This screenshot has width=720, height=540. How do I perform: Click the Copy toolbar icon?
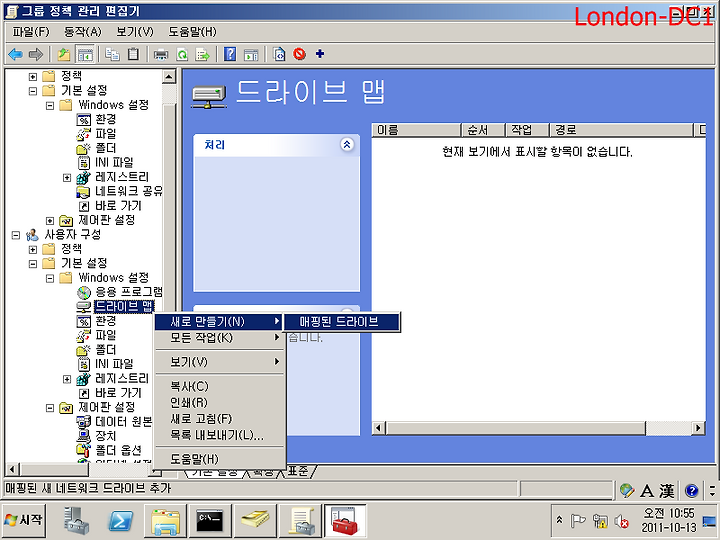tap(112, 55)
